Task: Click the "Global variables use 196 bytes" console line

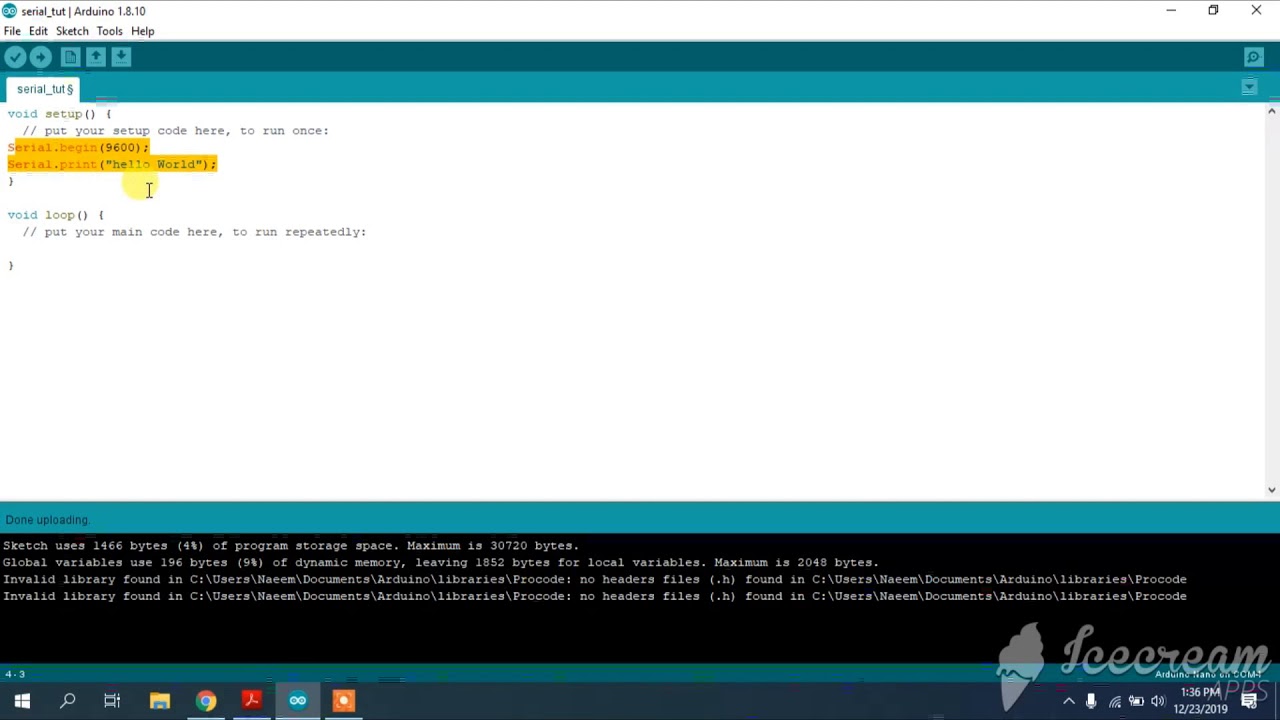Action: pos(441,563)
